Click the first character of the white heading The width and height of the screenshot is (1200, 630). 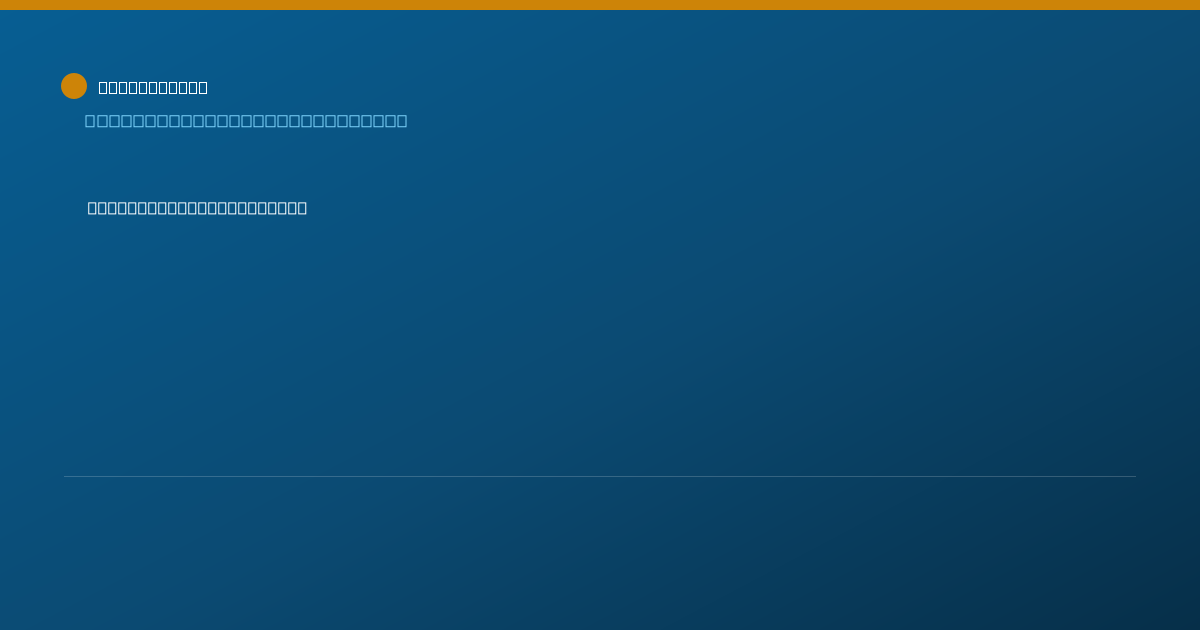(x=104, y=87)
